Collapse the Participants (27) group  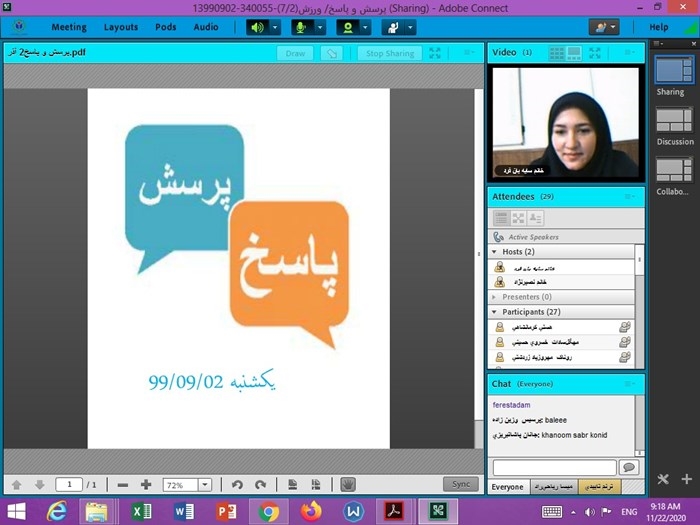(494, 311)
